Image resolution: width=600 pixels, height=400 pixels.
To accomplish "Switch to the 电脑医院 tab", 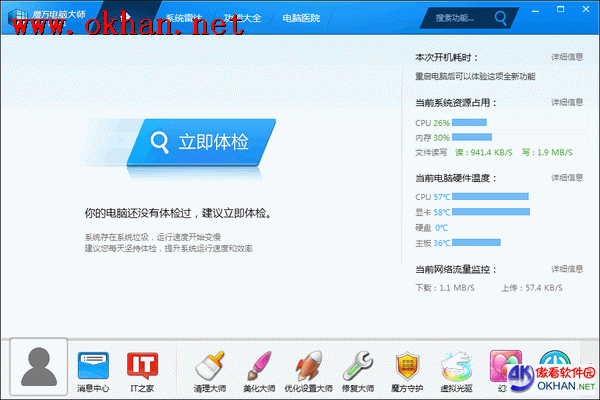I will (x=301, y=18).
